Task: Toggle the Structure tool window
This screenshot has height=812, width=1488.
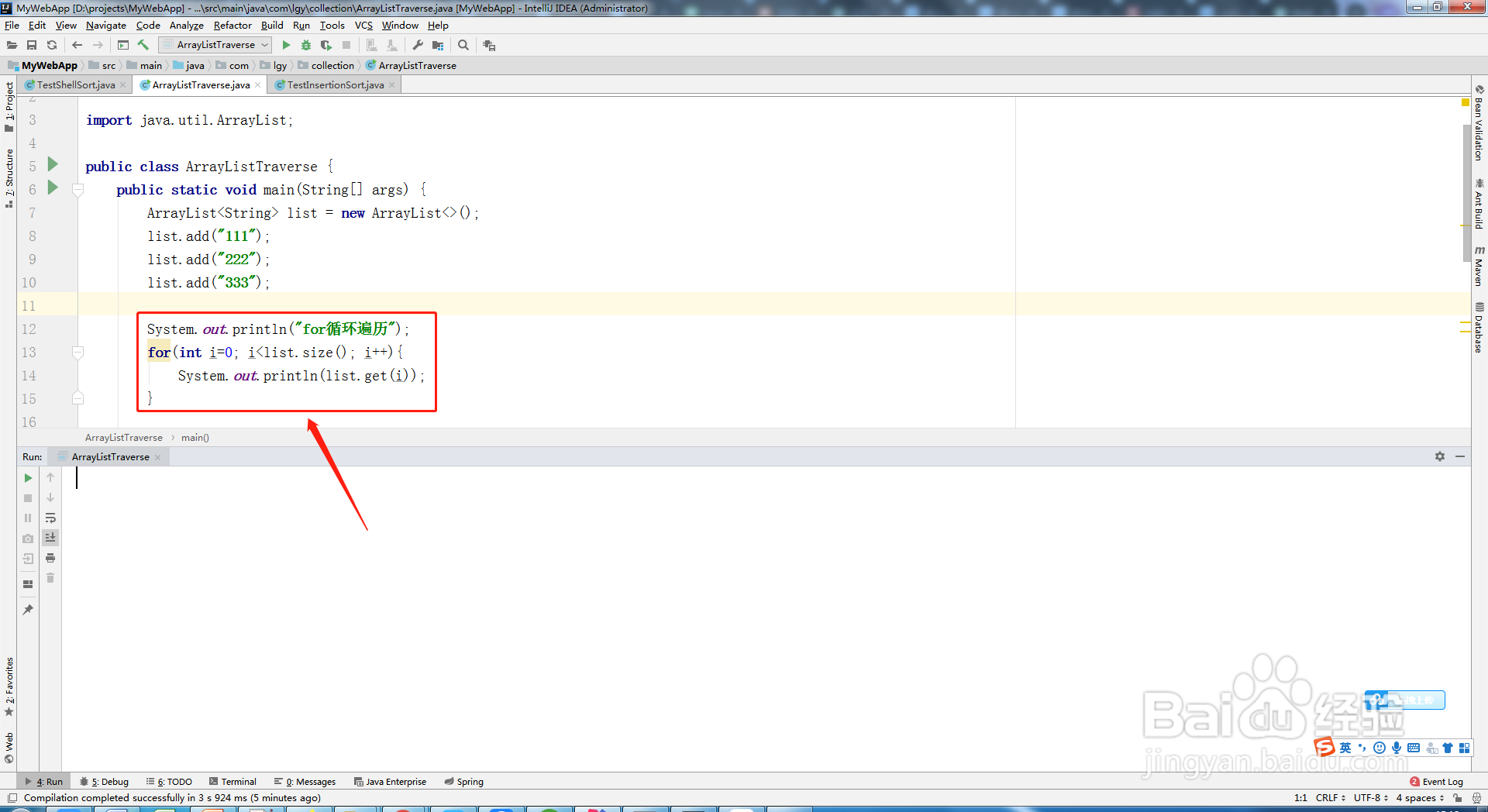Action: coord(9,178)
